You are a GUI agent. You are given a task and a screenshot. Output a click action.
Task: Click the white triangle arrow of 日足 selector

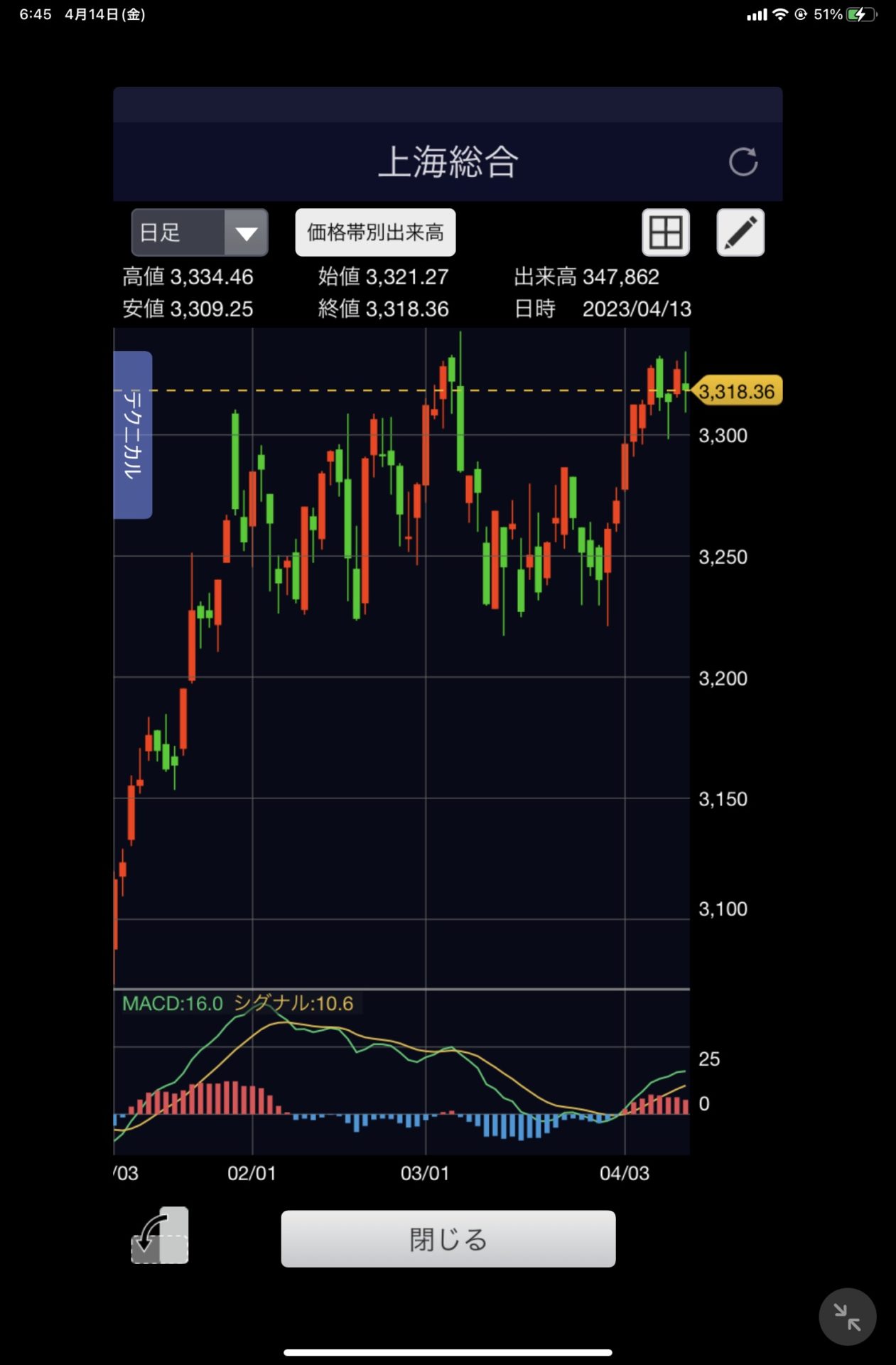246,233
